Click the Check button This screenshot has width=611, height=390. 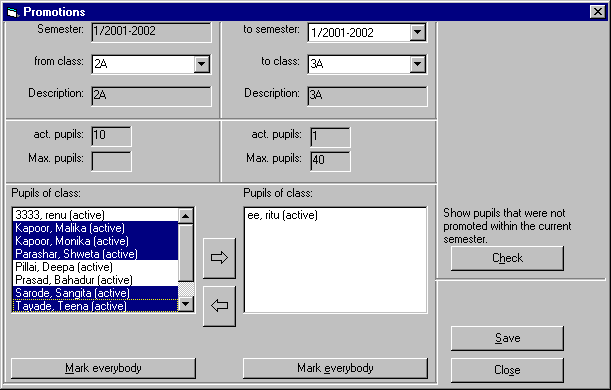507,258
